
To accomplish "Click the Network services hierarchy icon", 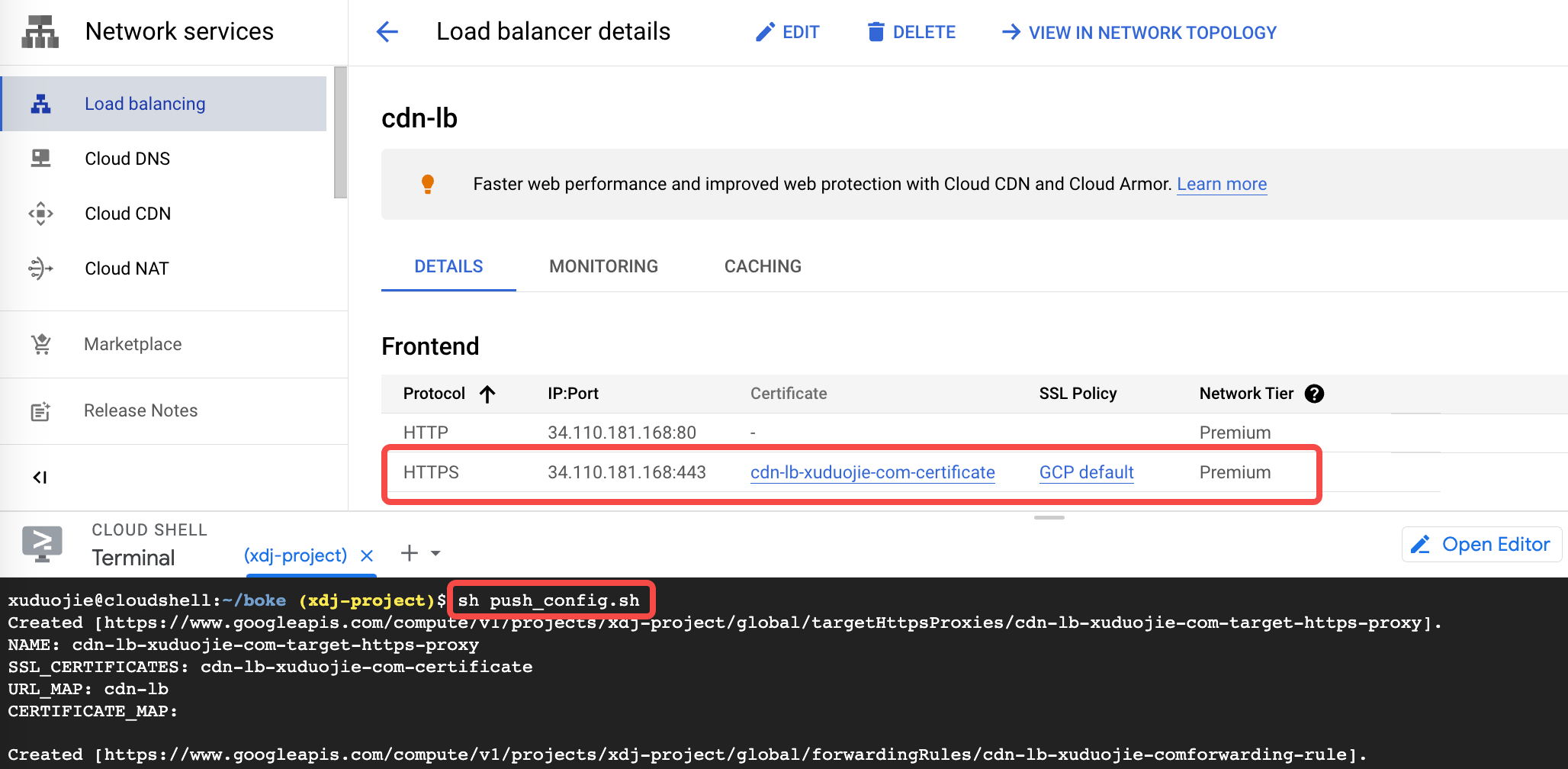I will (40, 32).
